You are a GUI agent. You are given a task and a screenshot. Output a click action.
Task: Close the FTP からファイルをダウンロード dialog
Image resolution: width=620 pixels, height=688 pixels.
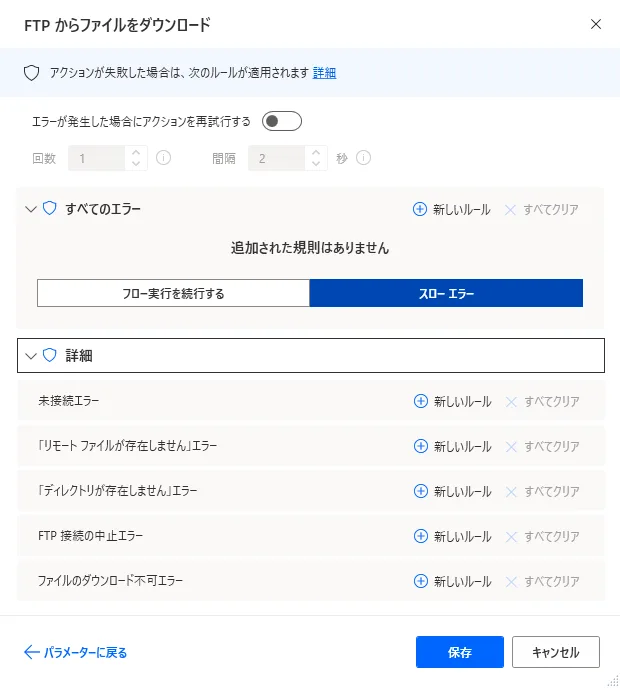[x=596, y=24]
